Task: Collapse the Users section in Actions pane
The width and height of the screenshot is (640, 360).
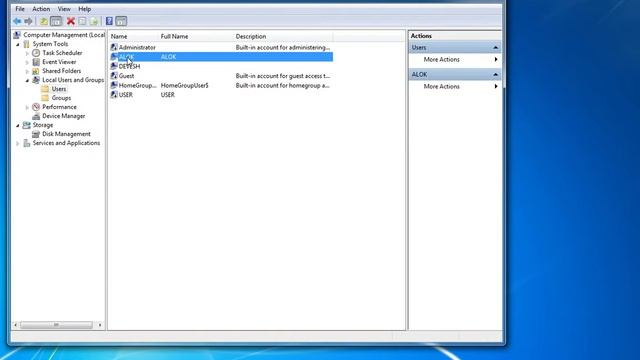Action: pyautogui.click(x=496, y=48)
